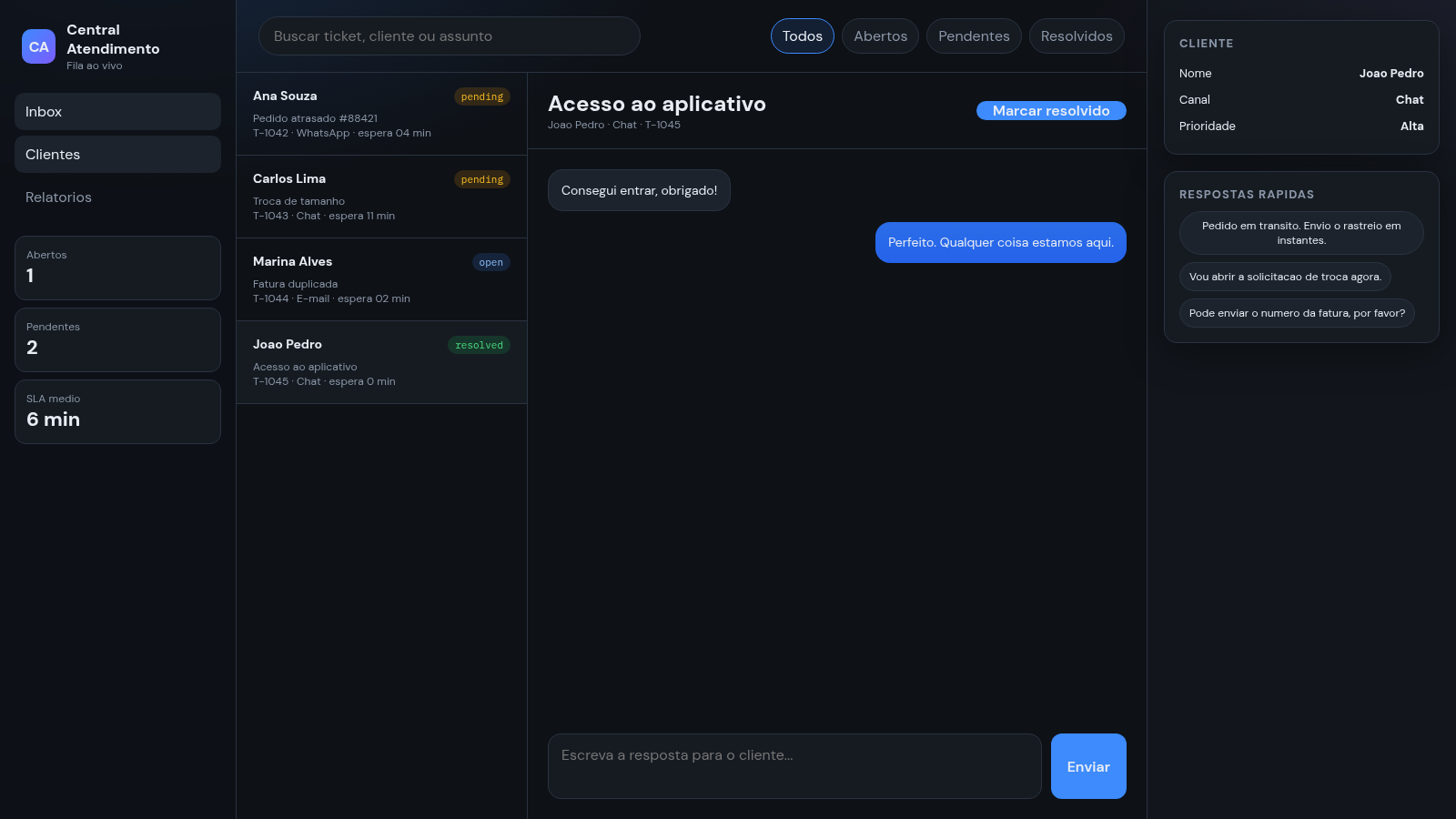Insert quick reply Pedido em transito
Screen dimensions: 1456x819
click(x=1301, y=233)
